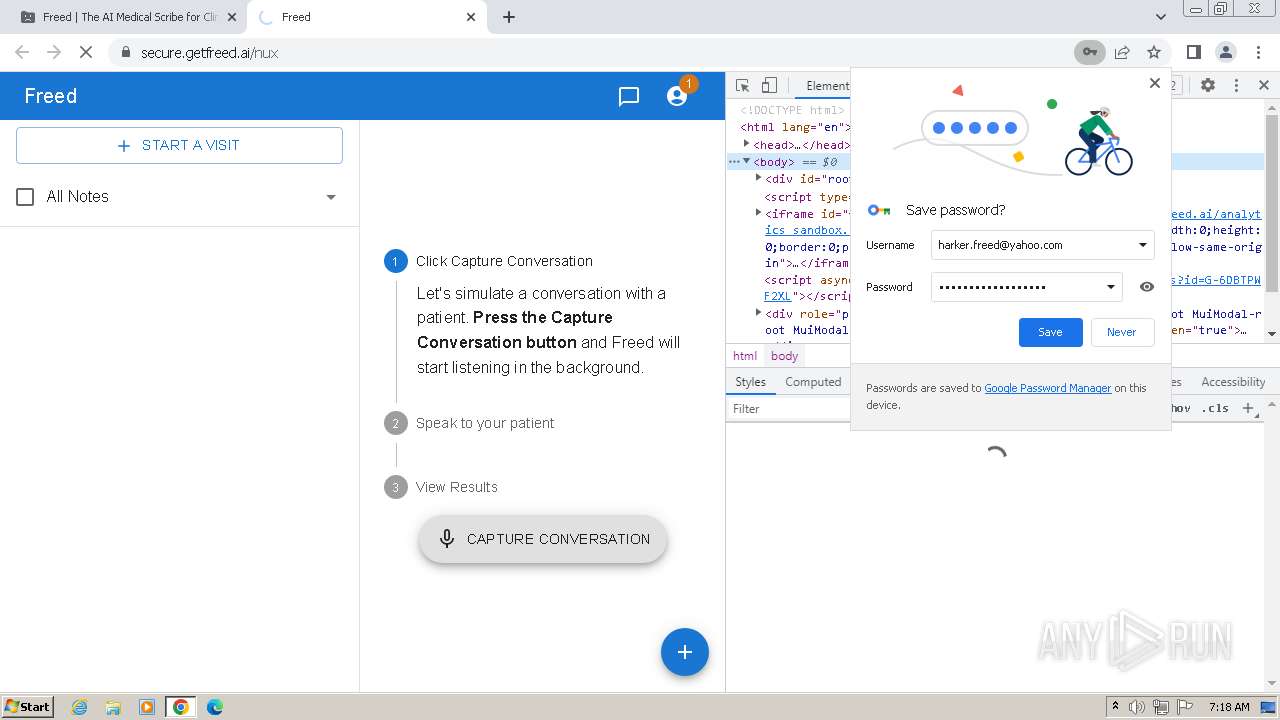Screen dimensions: 1280x720
Task: Expand the iframe node in DOM tree
Action: (758, 212)
